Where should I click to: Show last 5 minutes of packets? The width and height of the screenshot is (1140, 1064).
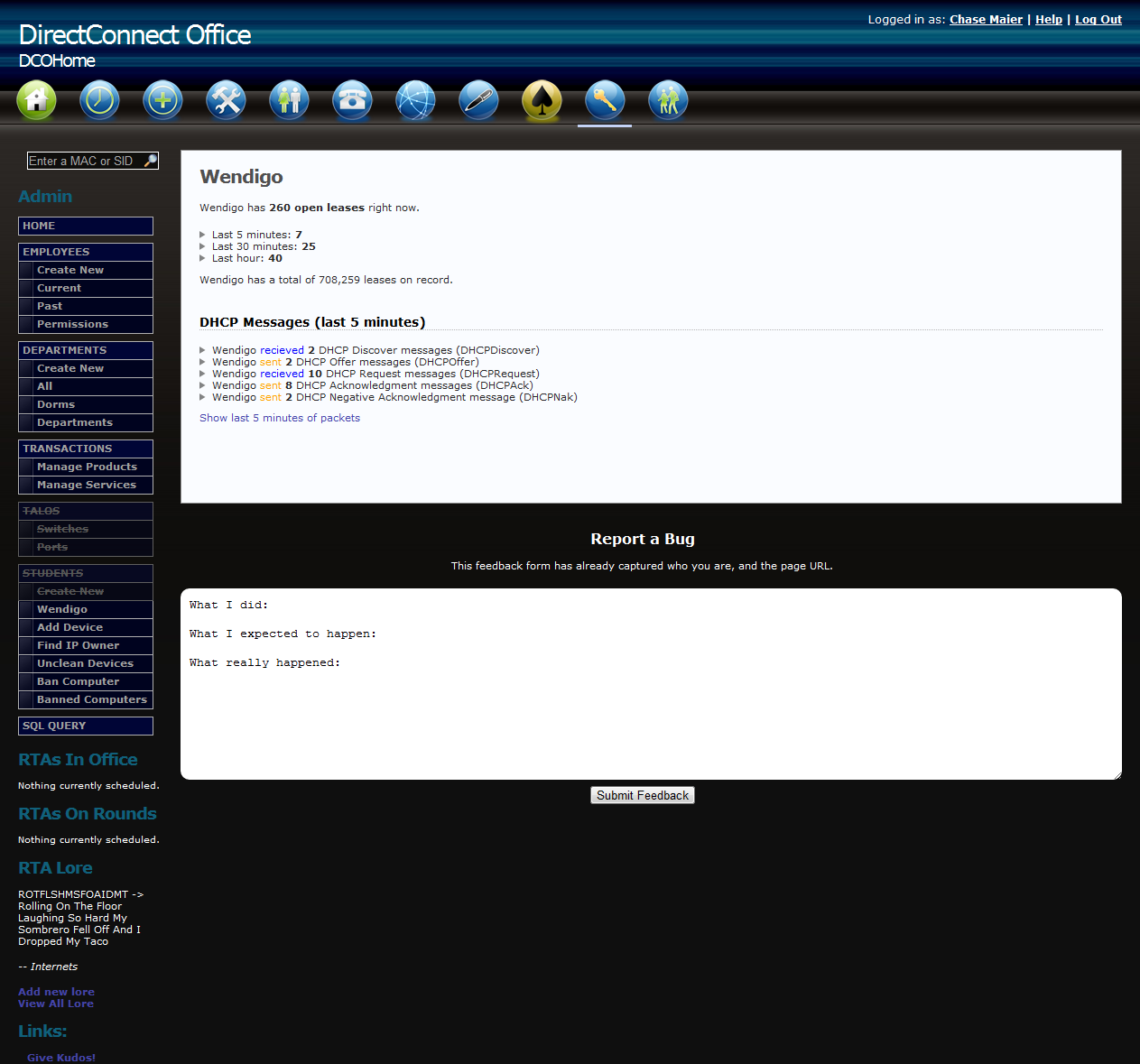pyautogui.click(x=280, y=418)
